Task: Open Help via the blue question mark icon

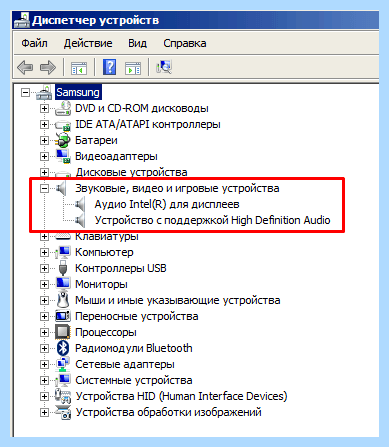Action: pyautogui.click(x=109, y=67)
